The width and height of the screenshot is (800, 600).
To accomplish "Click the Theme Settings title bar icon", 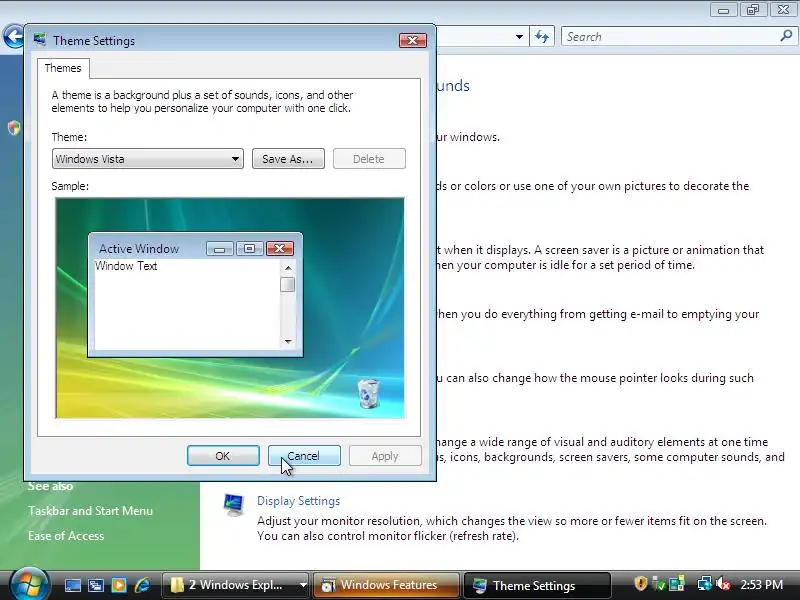I will click(x=40, y=40).
